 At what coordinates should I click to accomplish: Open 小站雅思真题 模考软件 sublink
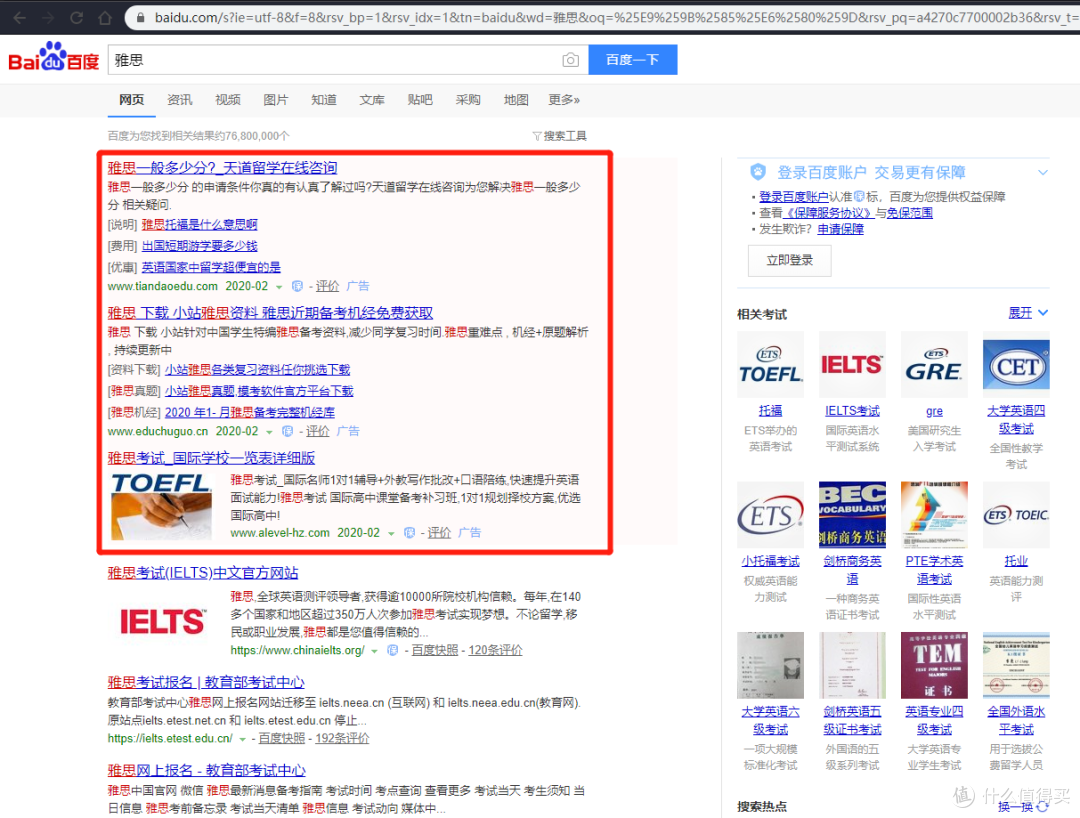259,391
